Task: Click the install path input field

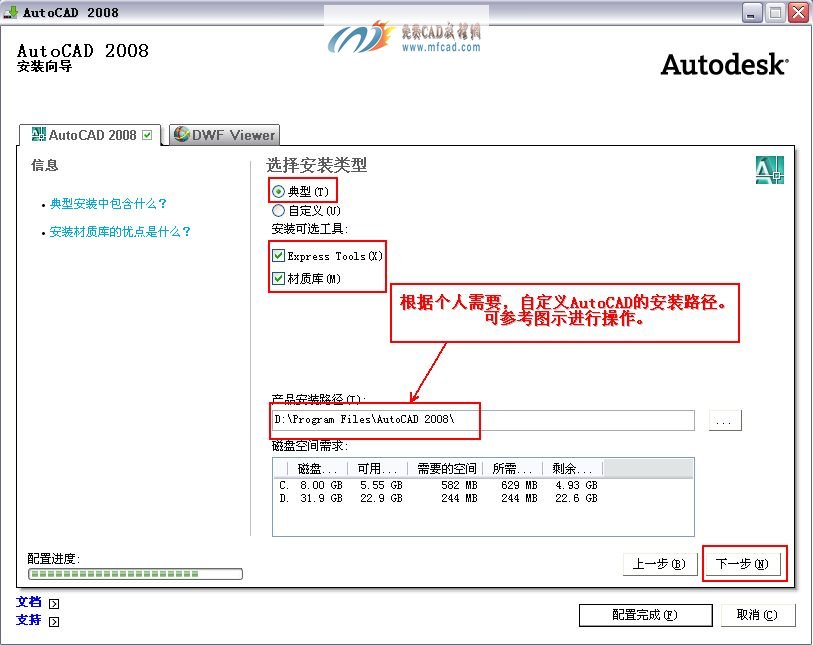Action: [483, 420]
